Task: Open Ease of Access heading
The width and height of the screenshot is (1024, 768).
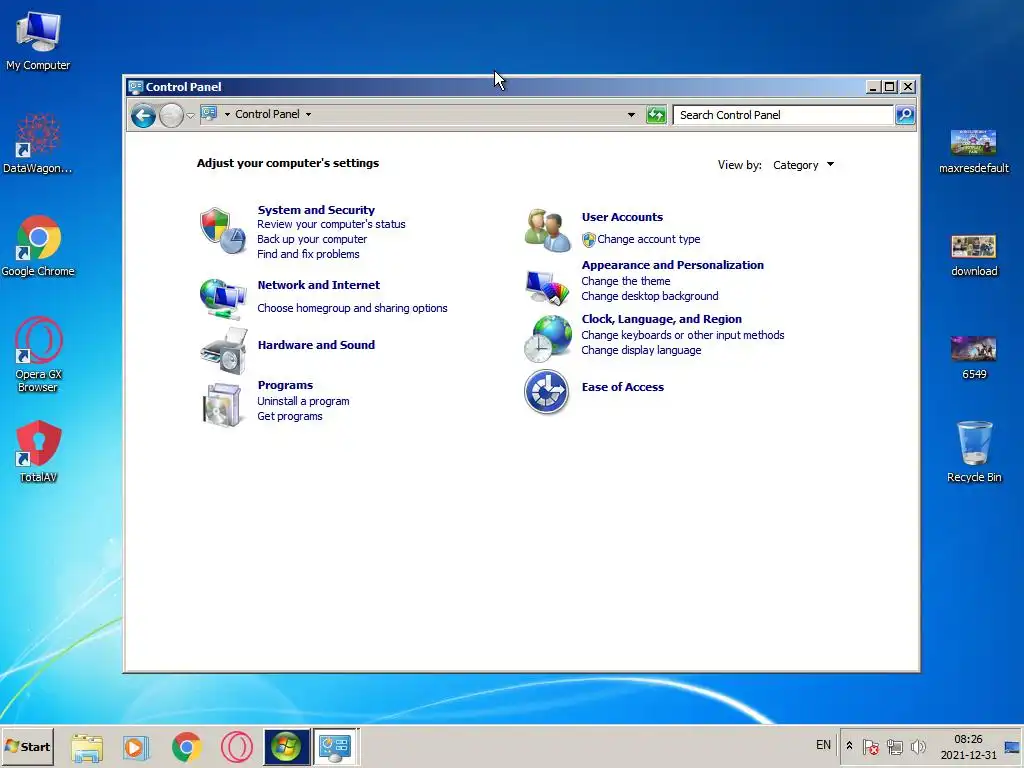Action: pyautogui.click(x=622, y=387)
